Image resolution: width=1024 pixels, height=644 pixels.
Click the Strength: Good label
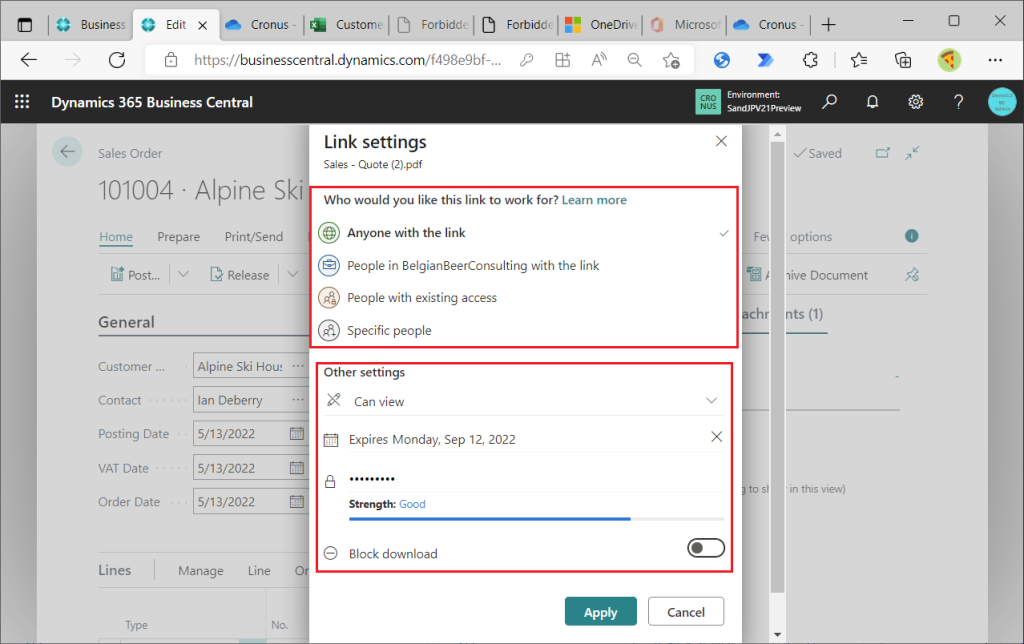(387, 504)
